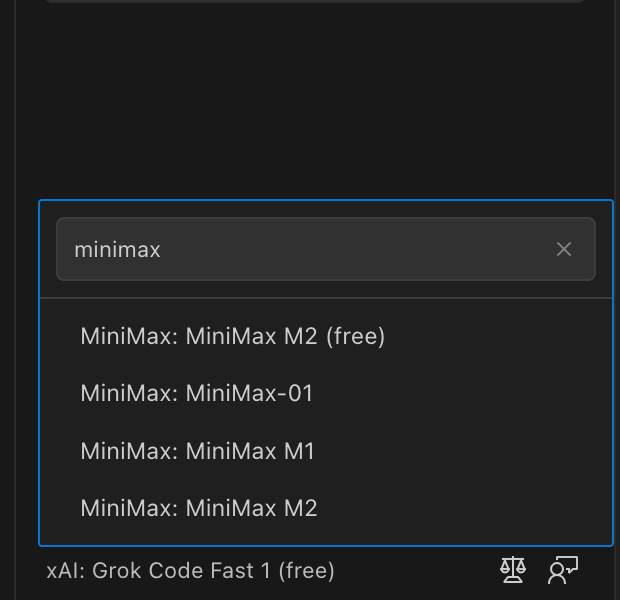Clear the minimax search text
The height and width of the screenshot is (600, 620).
point(563,249)
